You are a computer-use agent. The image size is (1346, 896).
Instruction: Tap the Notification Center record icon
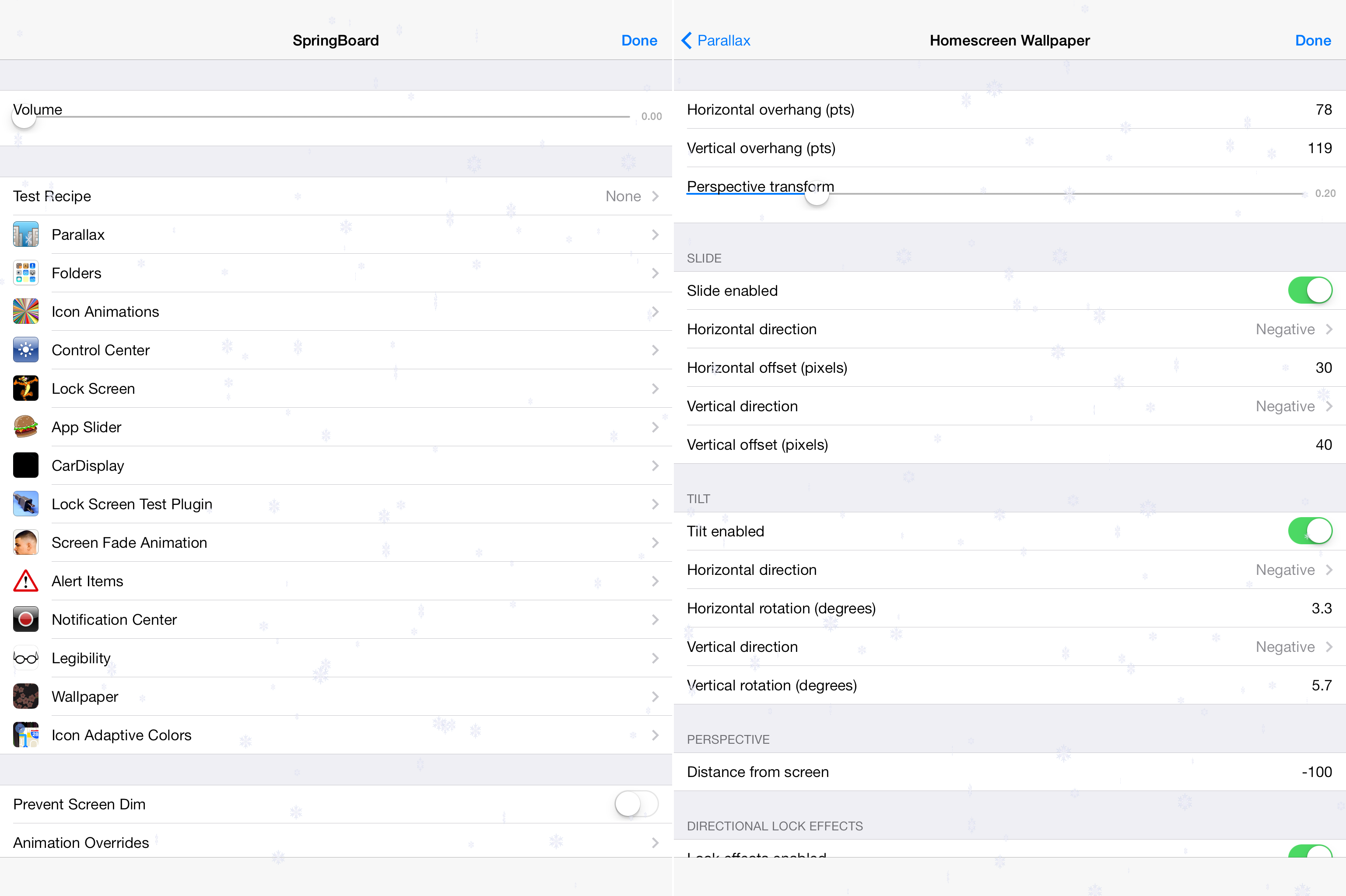(26, 619)
